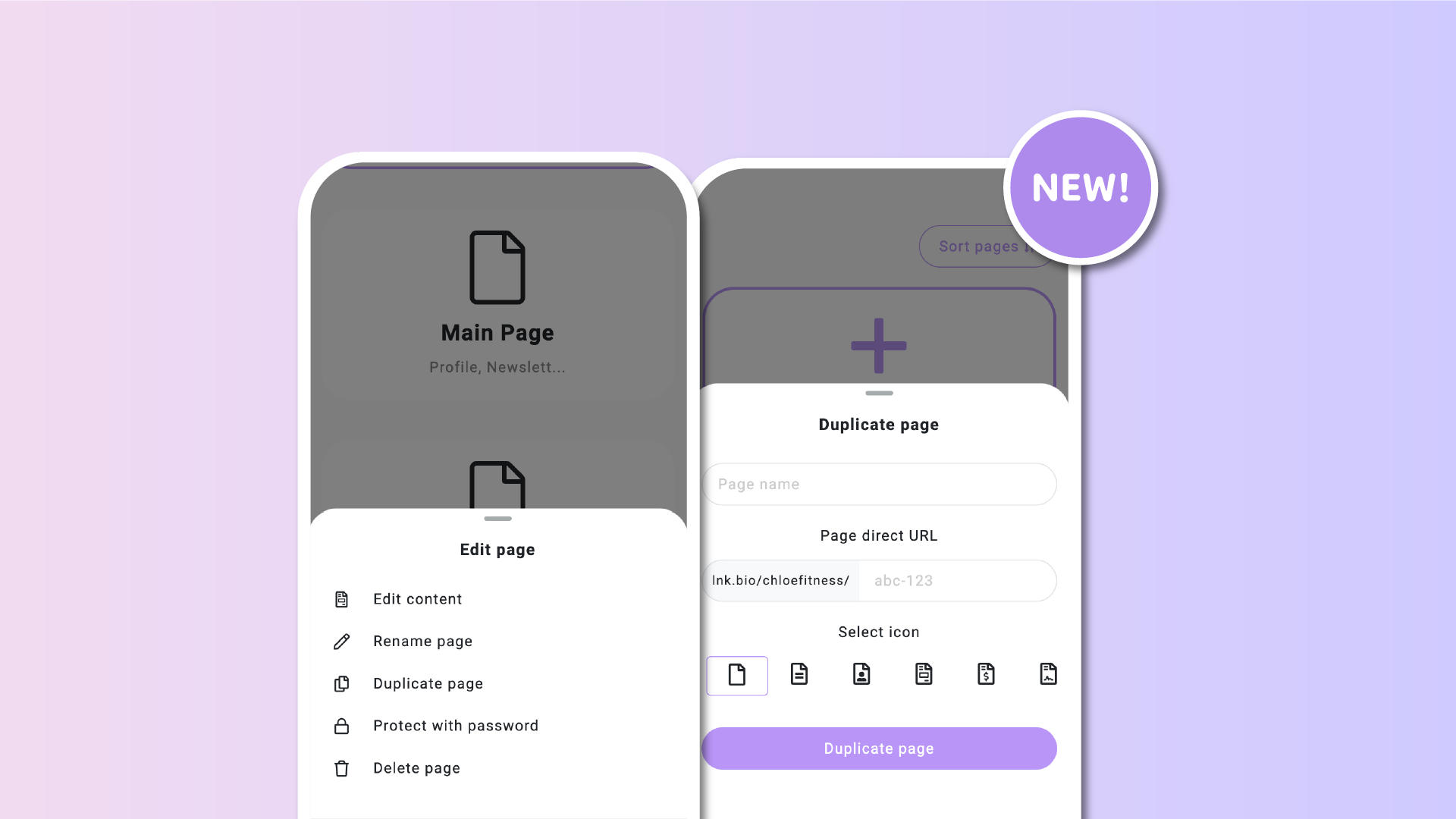Select the blank document icon in Select icon row
Image resolution: width=1456 pixels, height=819 pixels.
[737, 675]
